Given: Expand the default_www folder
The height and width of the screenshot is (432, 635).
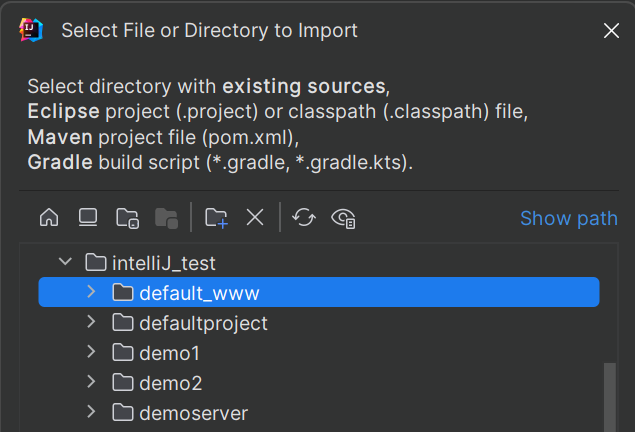Looking at the screenshot, I should tap(91, 292).
